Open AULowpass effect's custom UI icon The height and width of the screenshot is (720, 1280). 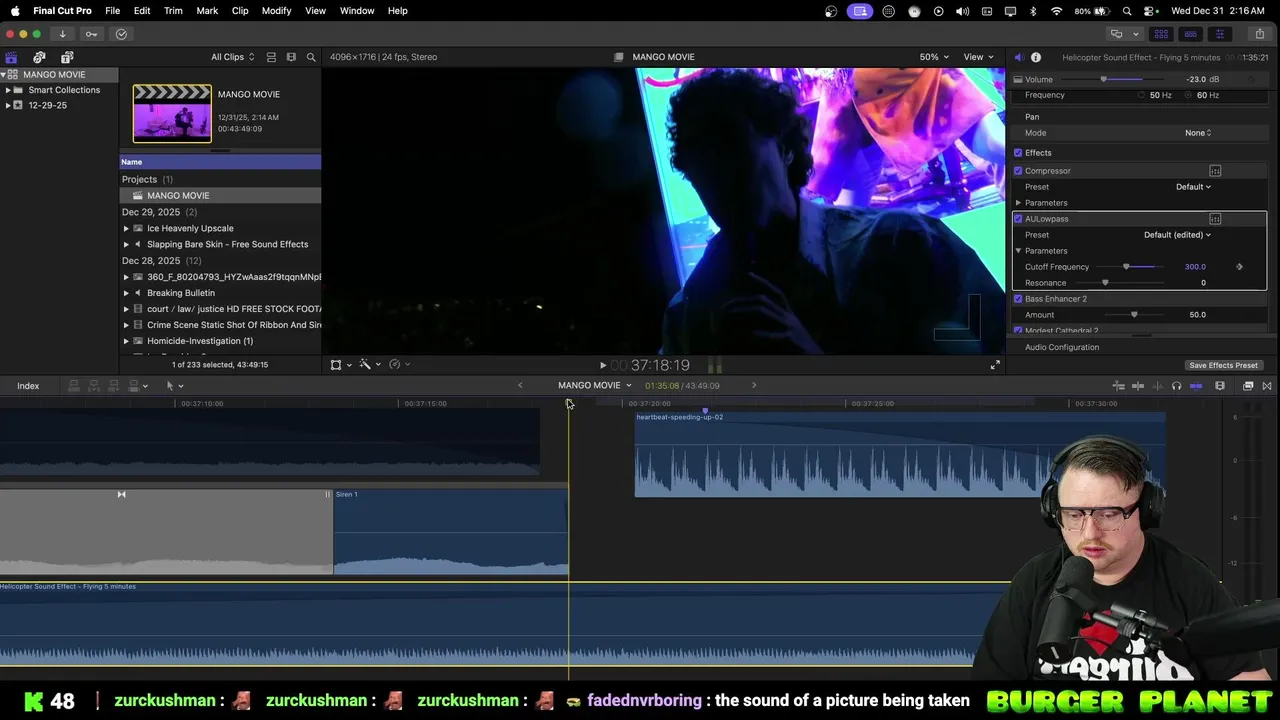[1215, 219]
